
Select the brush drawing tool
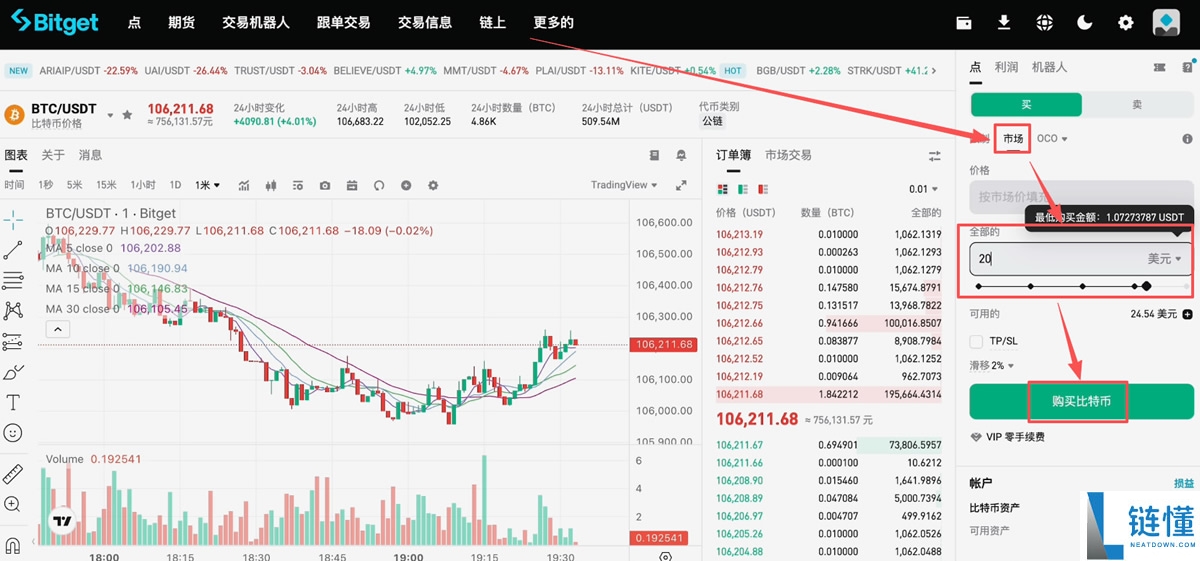click(13, 372)
